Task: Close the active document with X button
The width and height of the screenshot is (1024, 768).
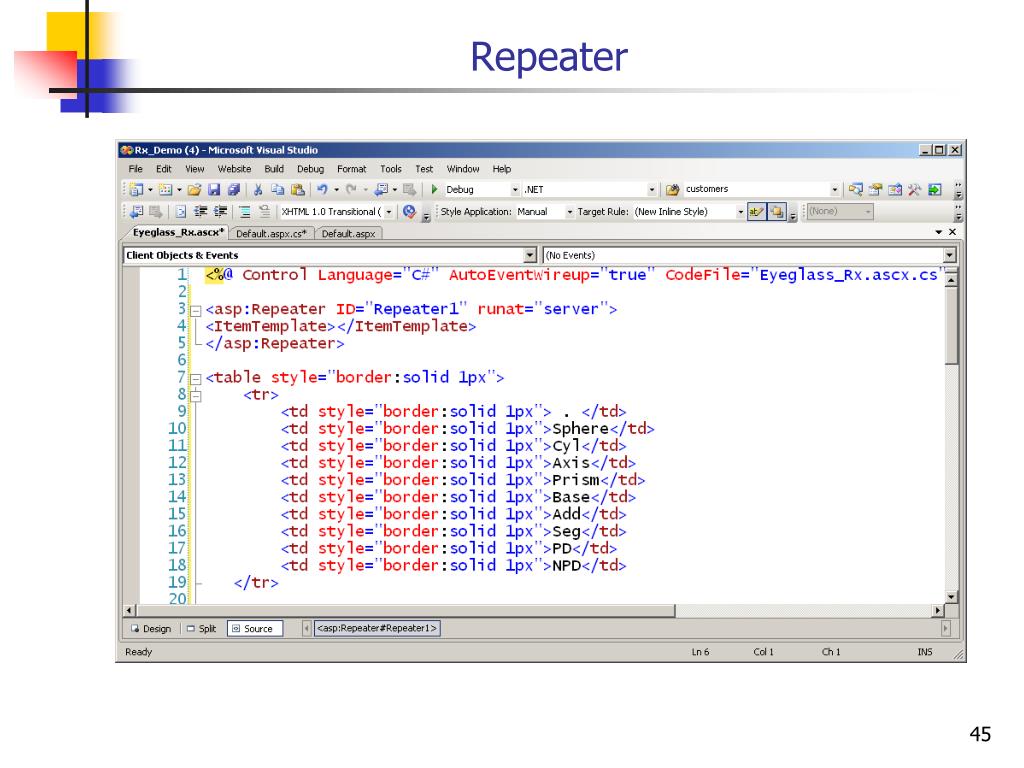Action: (952, 232)
